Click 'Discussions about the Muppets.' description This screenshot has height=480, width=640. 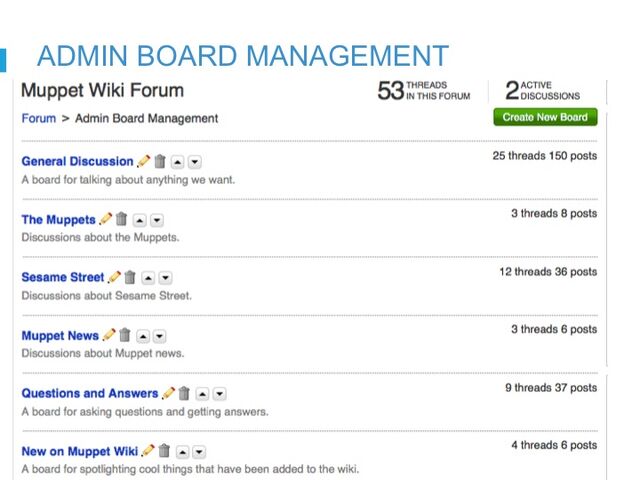tap(100, 237)
